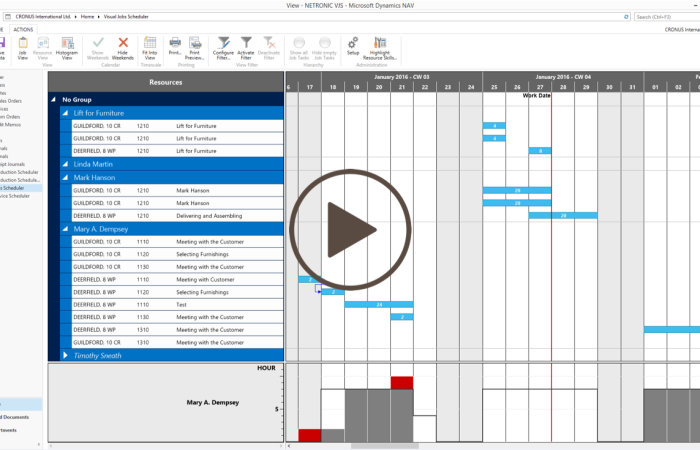The width and height of the screenshot is (700, 450).
Task: Click day 25 in the timescale header
Action: pos(494,87)
